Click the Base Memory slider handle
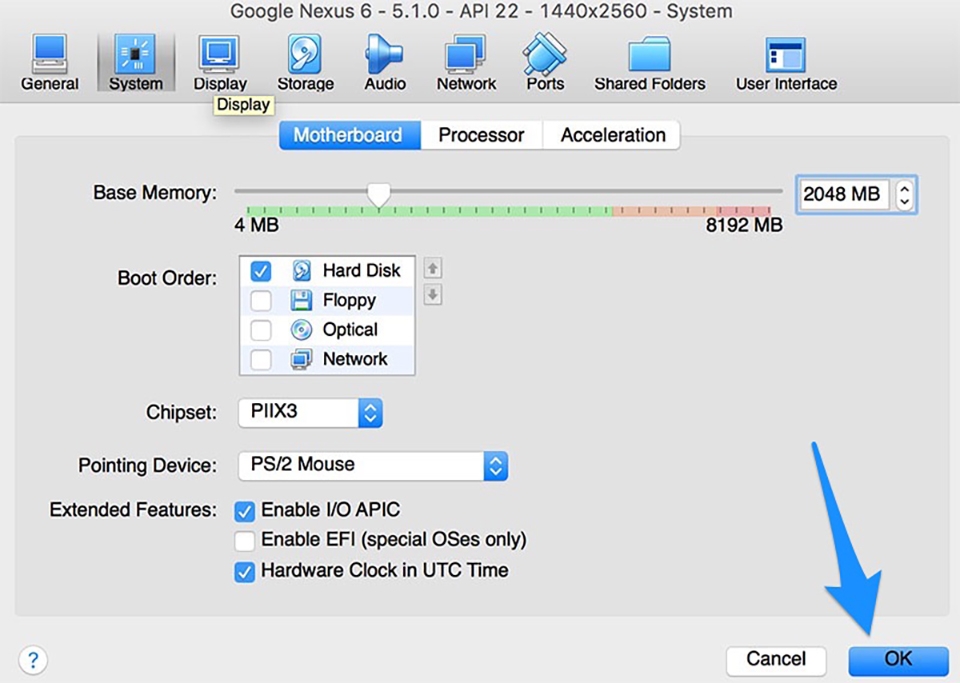960x683 pixels. pos(379,195)
